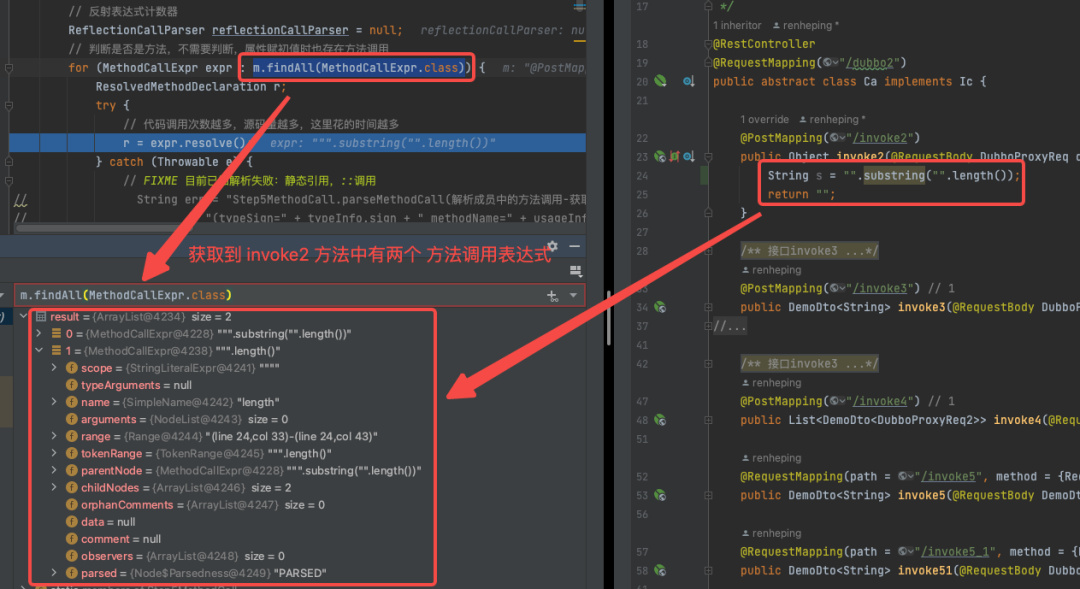Open the /invoke4 mapping link

pos(880,401)
